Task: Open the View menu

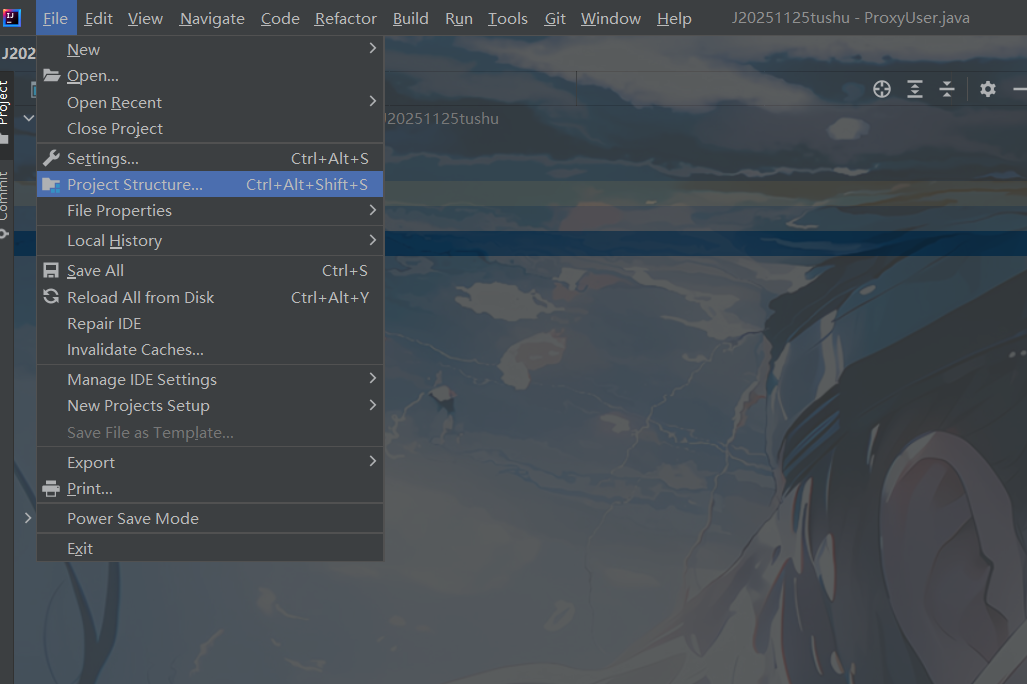Action: click(145, 18)
